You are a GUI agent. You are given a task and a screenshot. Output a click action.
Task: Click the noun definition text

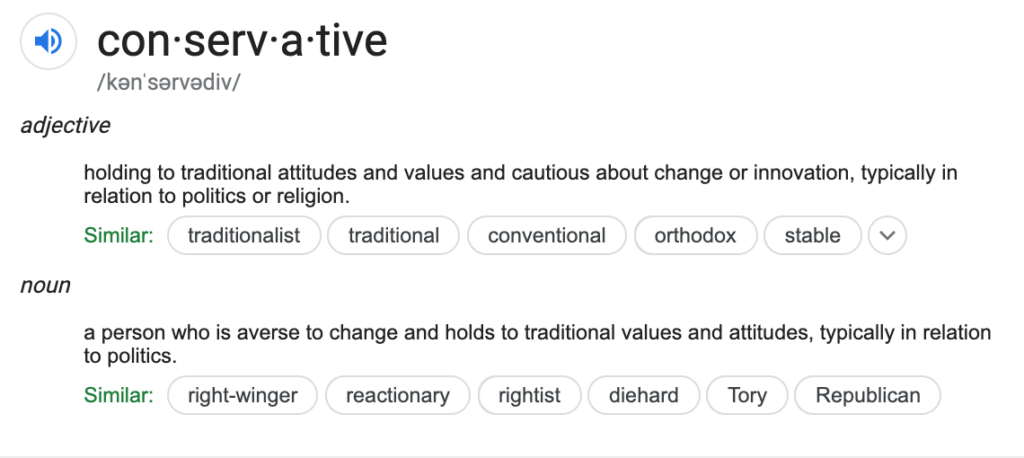[x=537, y=344]
